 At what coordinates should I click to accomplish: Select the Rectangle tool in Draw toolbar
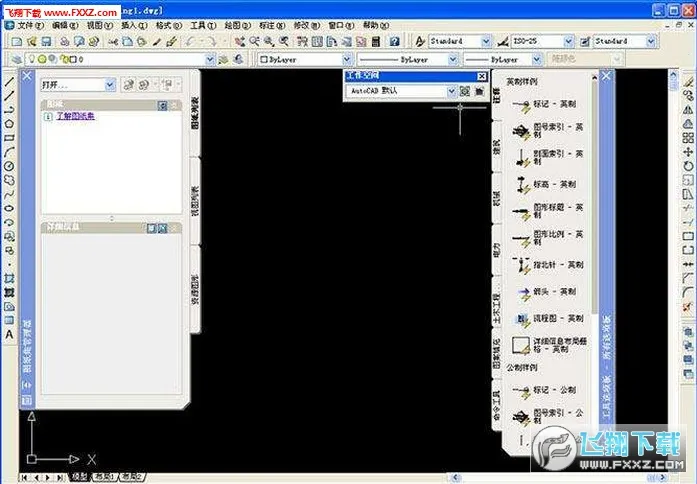pyautogui.click(x=9, y=138)
